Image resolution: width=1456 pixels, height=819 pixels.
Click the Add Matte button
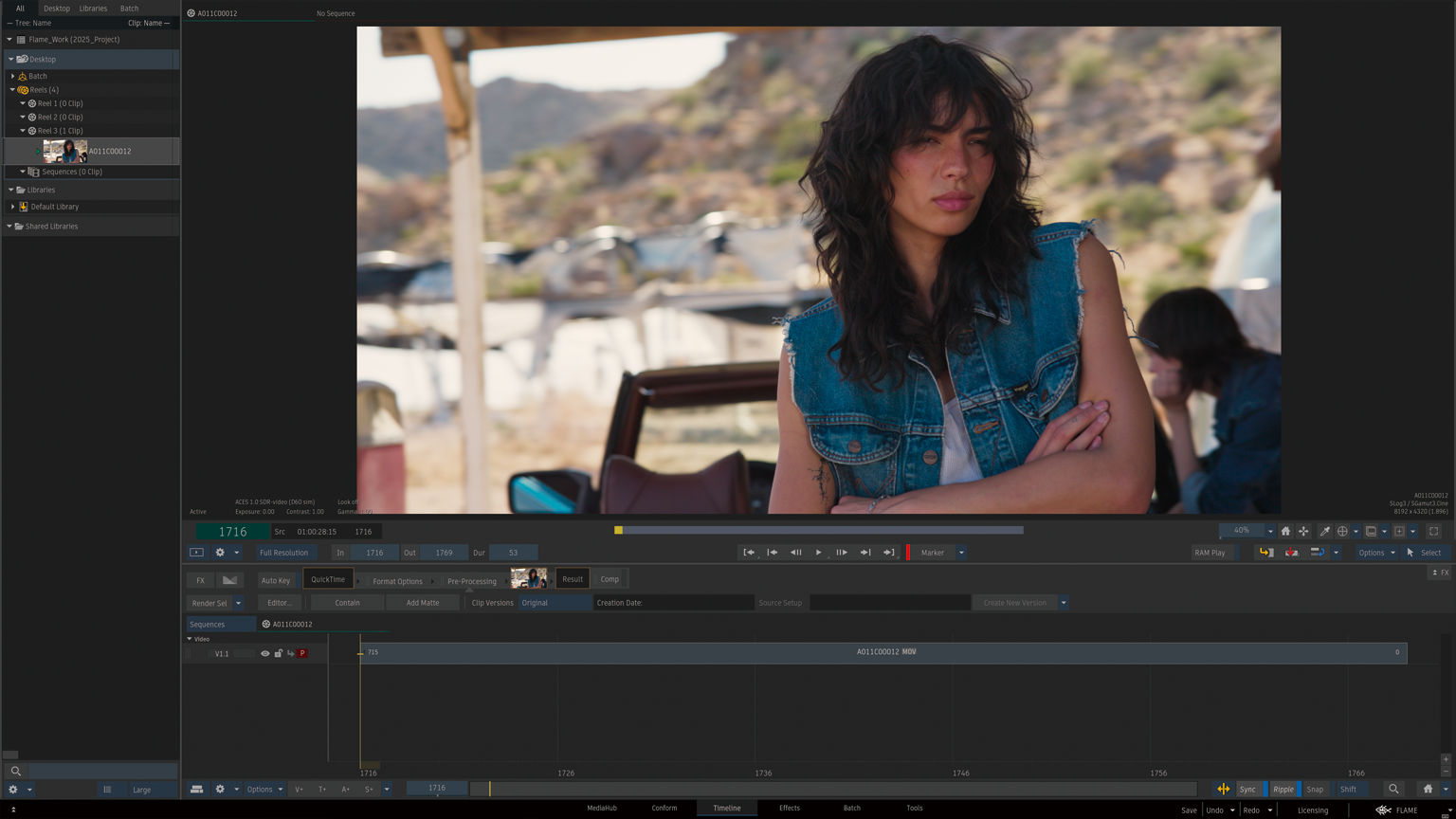click(x=422, y=603)
